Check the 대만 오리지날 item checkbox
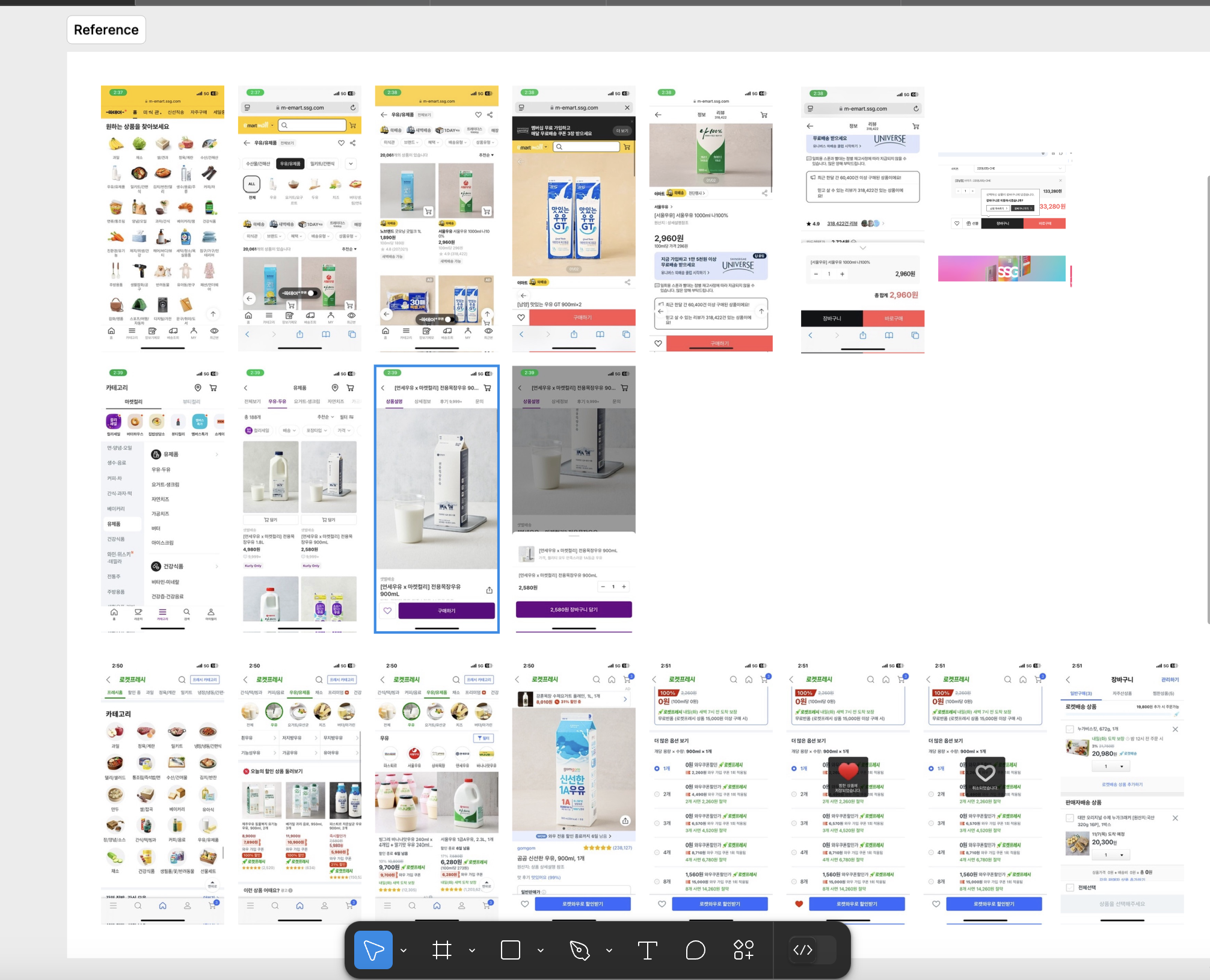The width and height of the screenshot is (1210, 980). pyautogui.click(x=1070, y=818)
